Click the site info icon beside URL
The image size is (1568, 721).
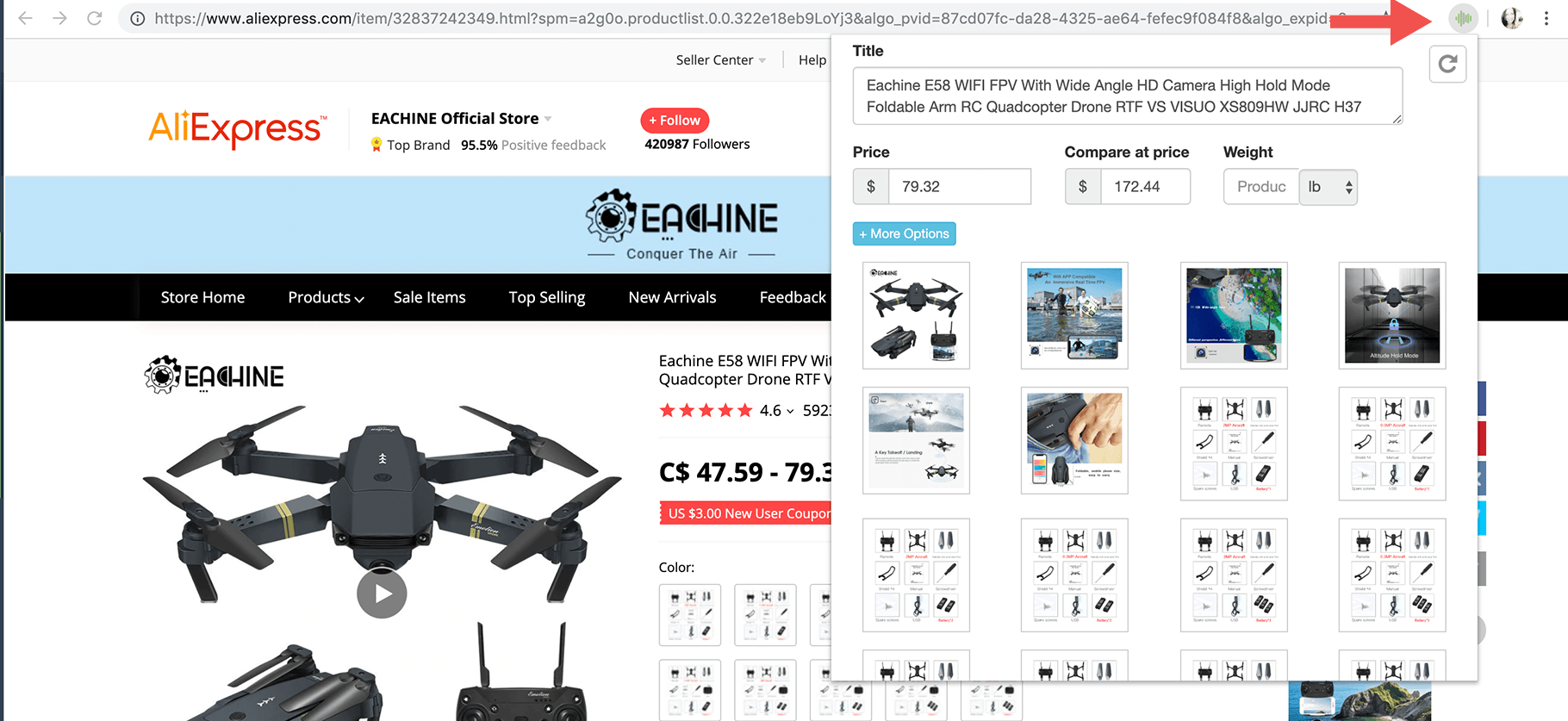[x=137, y=18]
